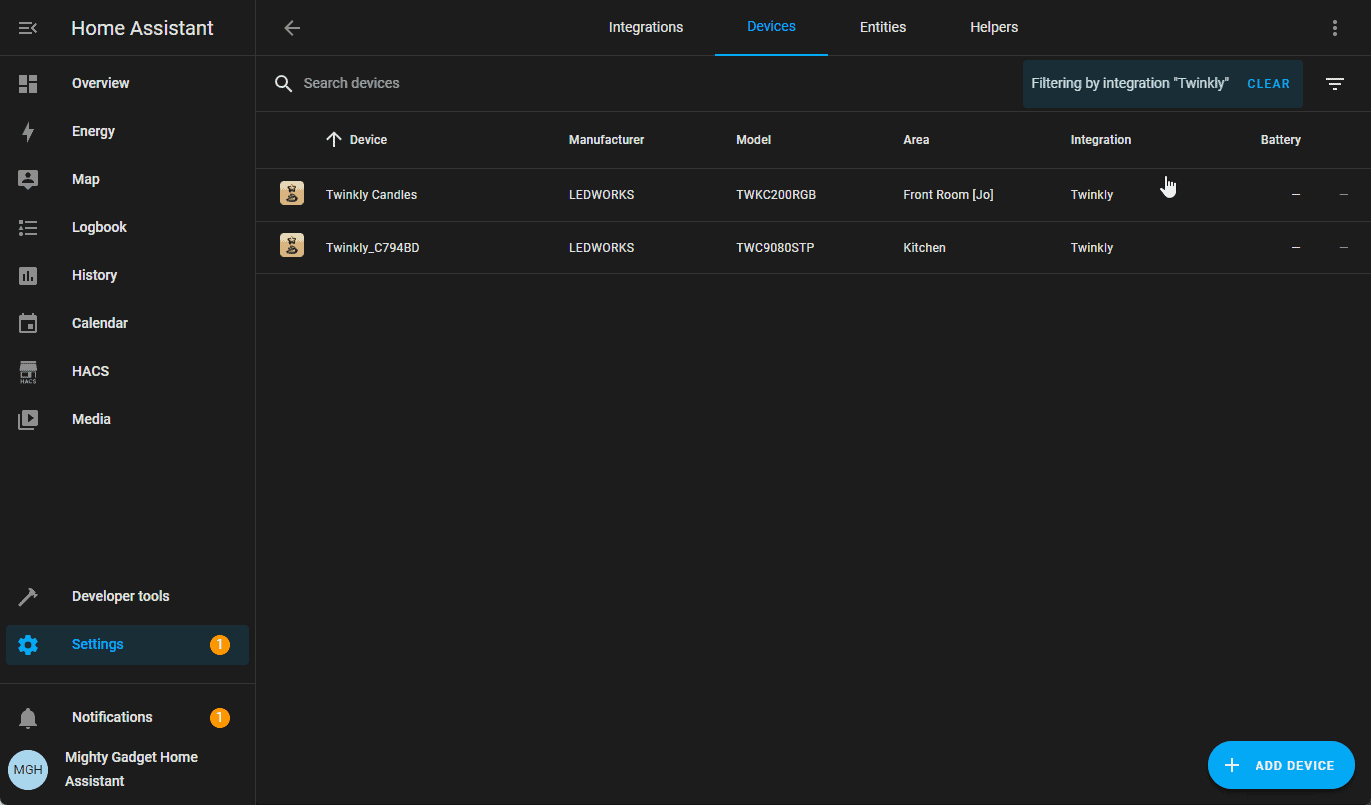Viewport: 1371px width, 805px height.
Task: Sort devices by Device column header
Action: tap(368, 140)
